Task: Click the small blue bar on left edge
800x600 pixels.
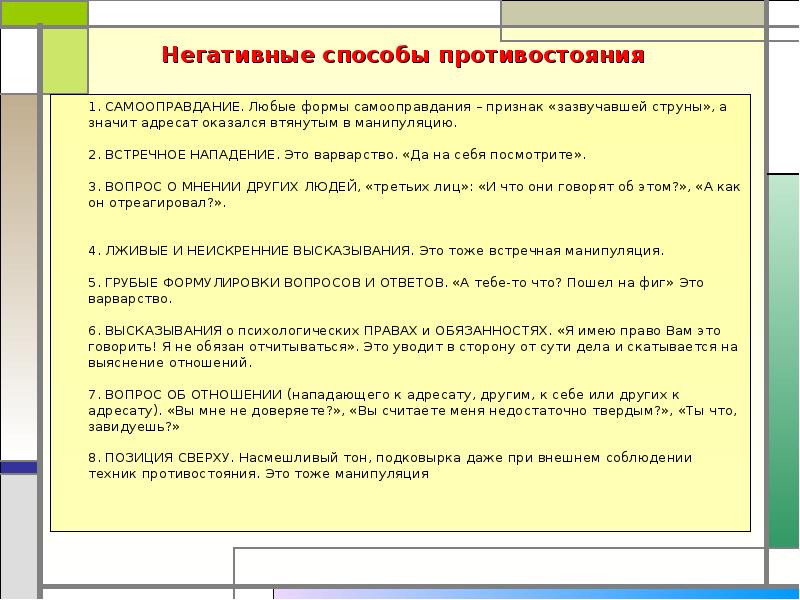Action: pyautogui.click(x=18, y=466)
